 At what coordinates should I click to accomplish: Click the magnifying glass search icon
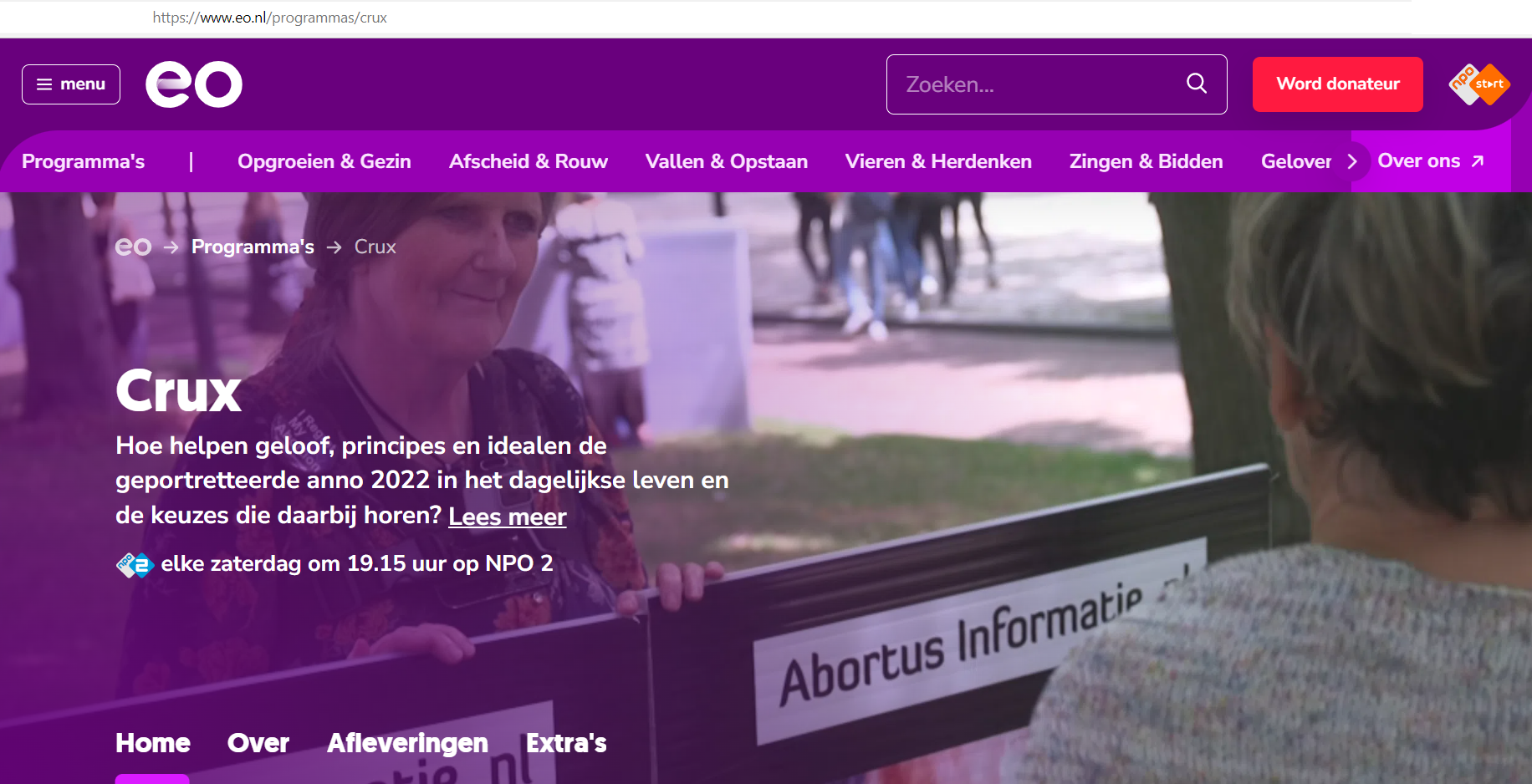pyautogui.click(x=1197, y=84)
